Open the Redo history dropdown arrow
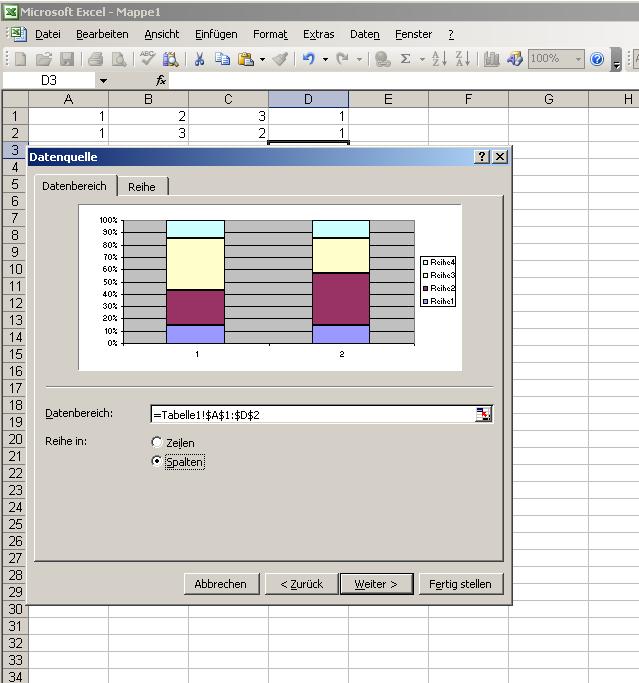 click(359, 59)
